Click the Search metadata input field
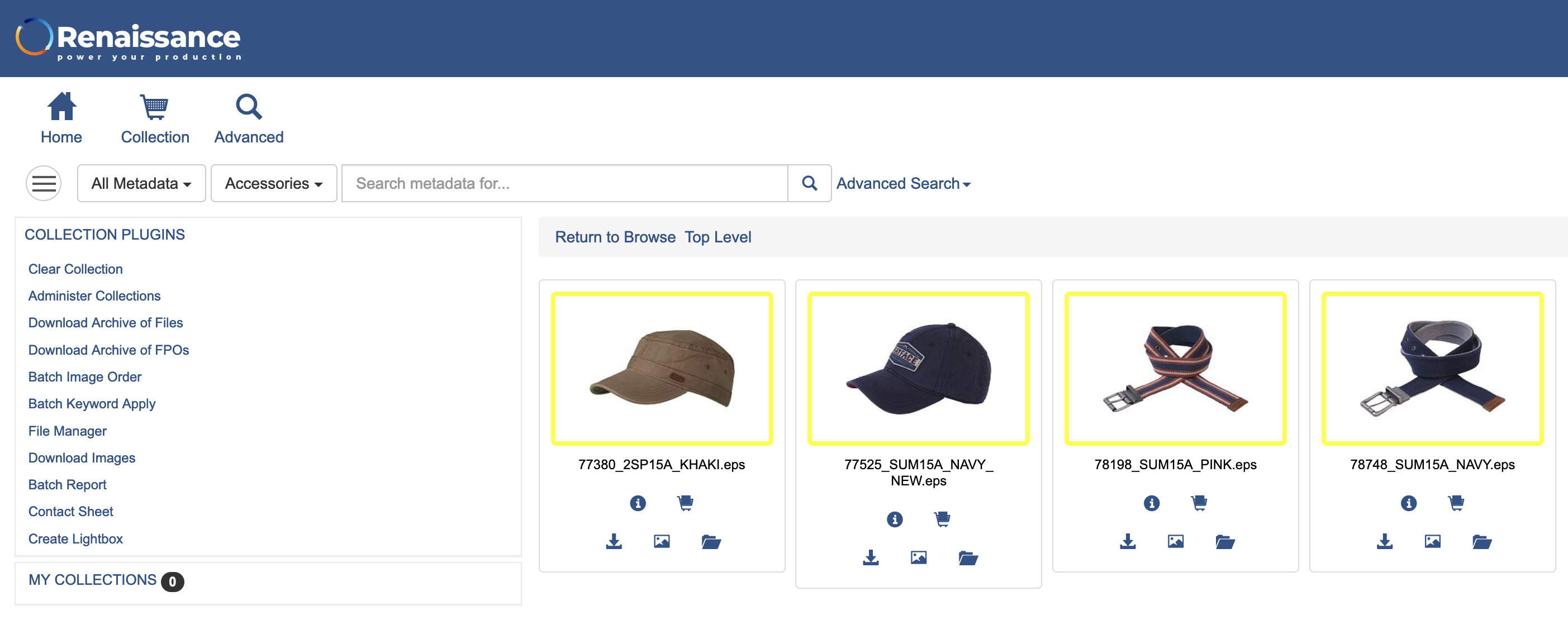 click(565, 183)
